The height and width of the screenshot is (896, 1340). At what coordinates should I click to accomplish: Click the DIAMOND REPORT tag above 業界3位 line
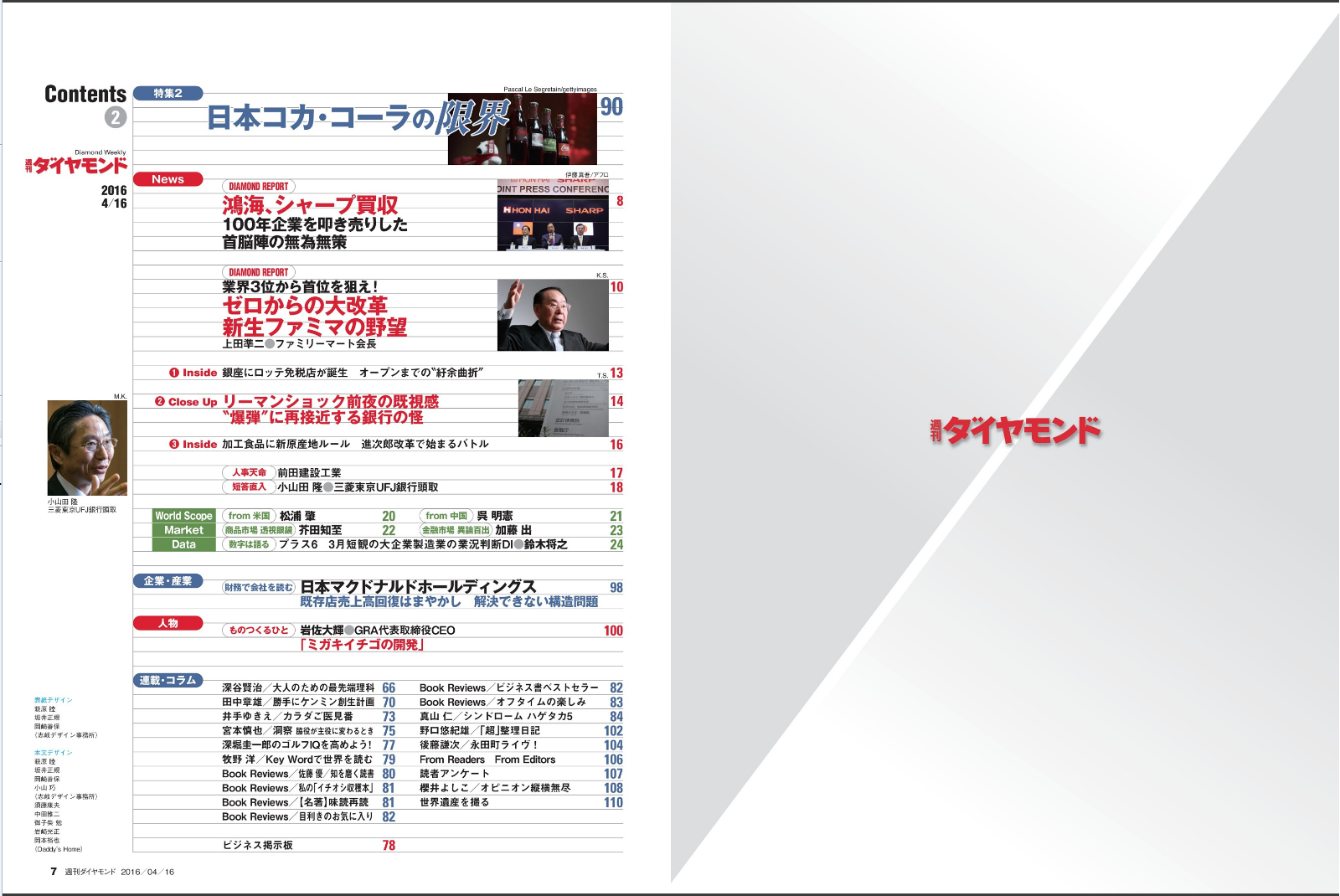(258, 272)
